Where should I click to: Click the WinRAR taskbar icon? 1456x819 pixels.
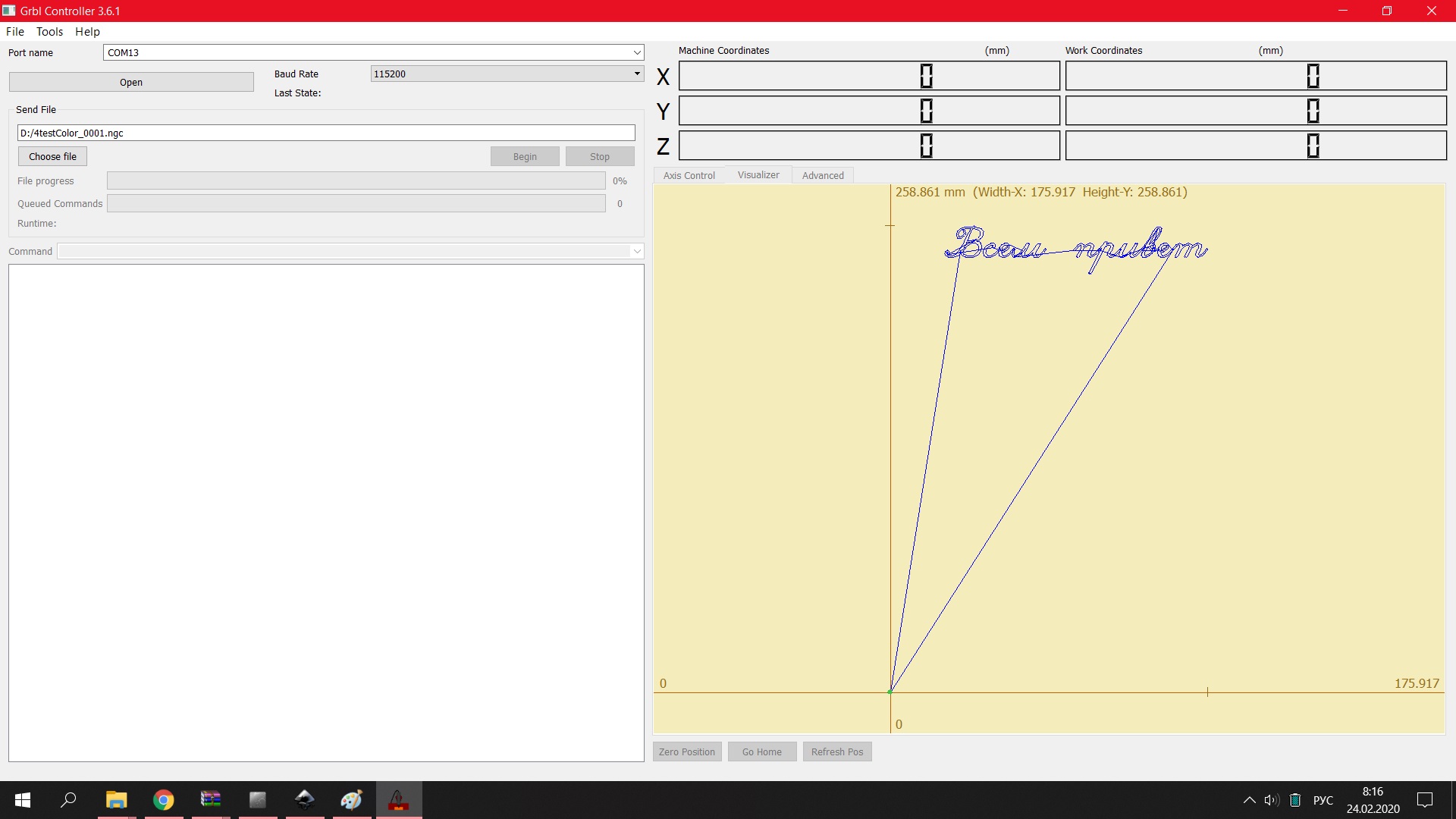pos(211,799)
